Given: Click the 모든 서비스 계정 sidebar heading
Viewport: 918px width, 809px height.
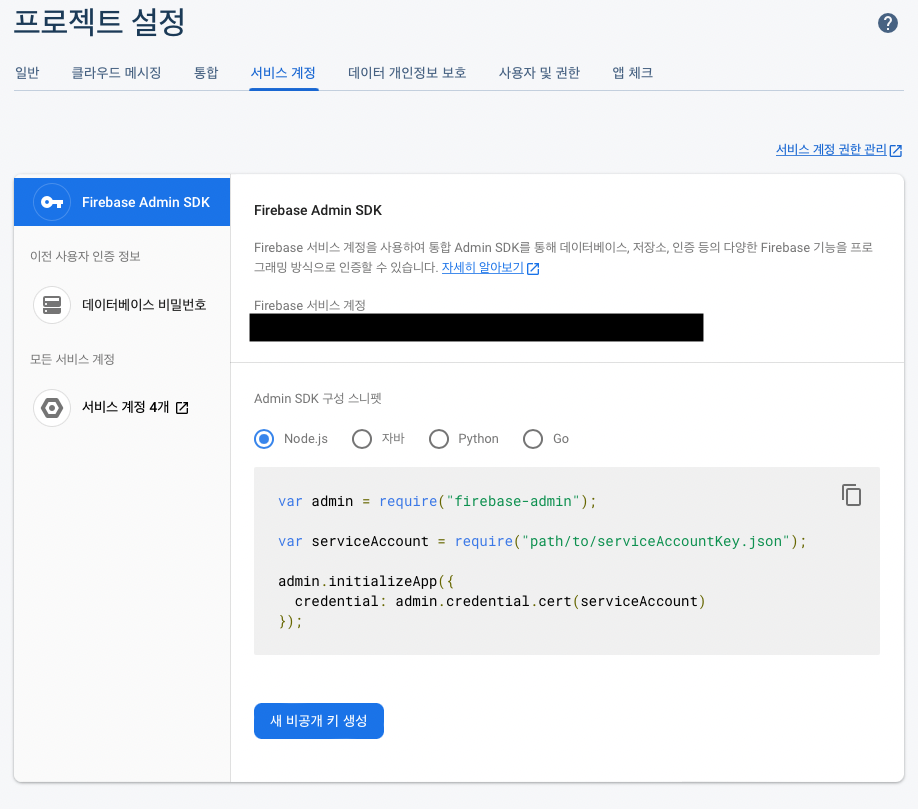Looking at the screenshot, I should pyautogui.click(x=72, y=359).
